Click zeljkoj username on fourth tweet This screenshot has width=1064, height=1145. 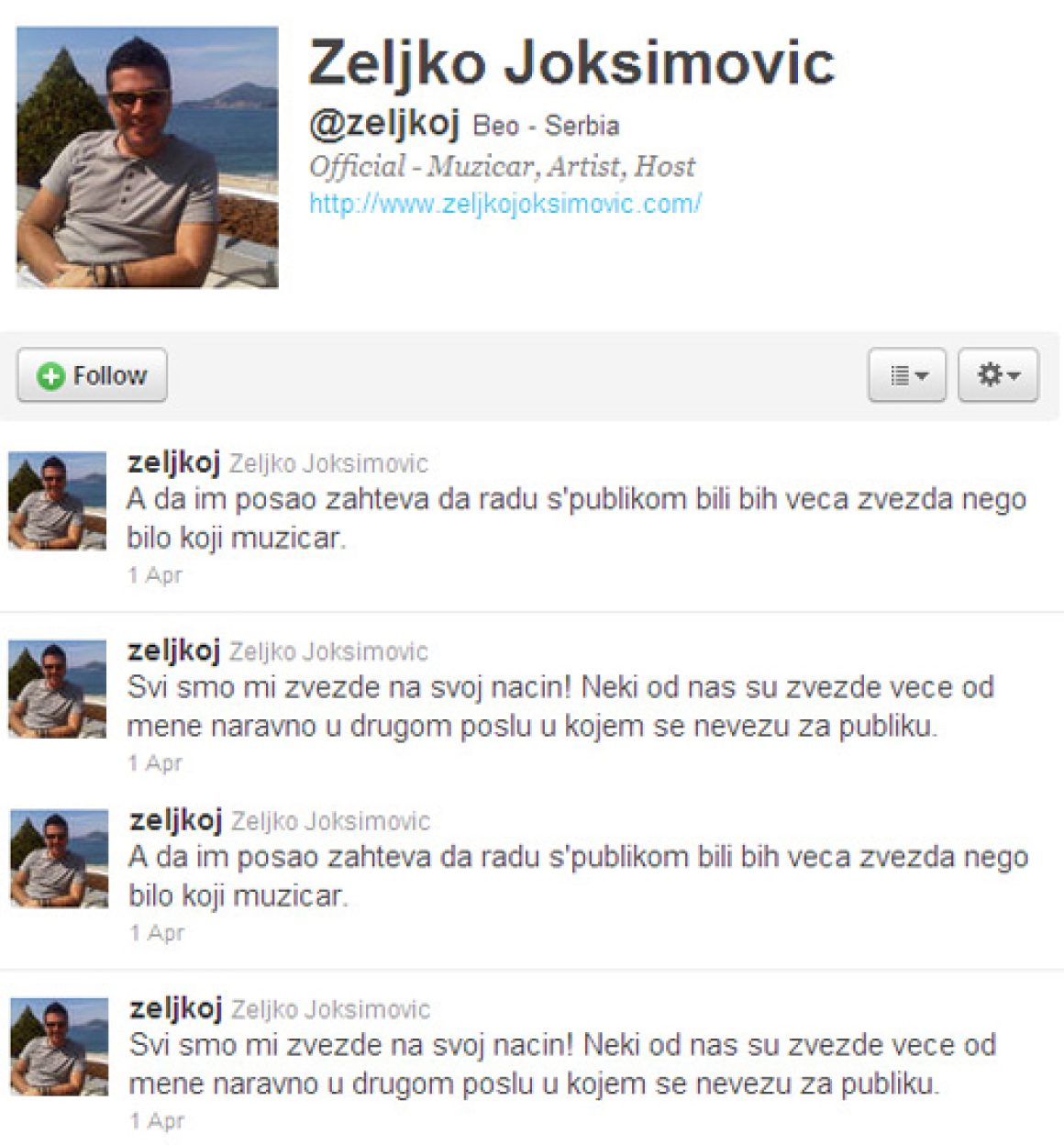point(176,1009)
